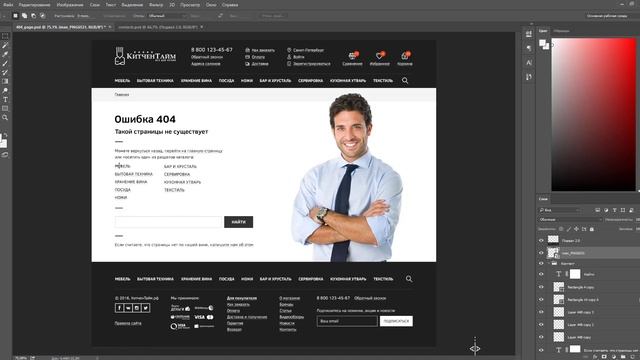The height and width of the screenshot is (360, 640).
Task: Open the layer opacity control
Action: 638,220
